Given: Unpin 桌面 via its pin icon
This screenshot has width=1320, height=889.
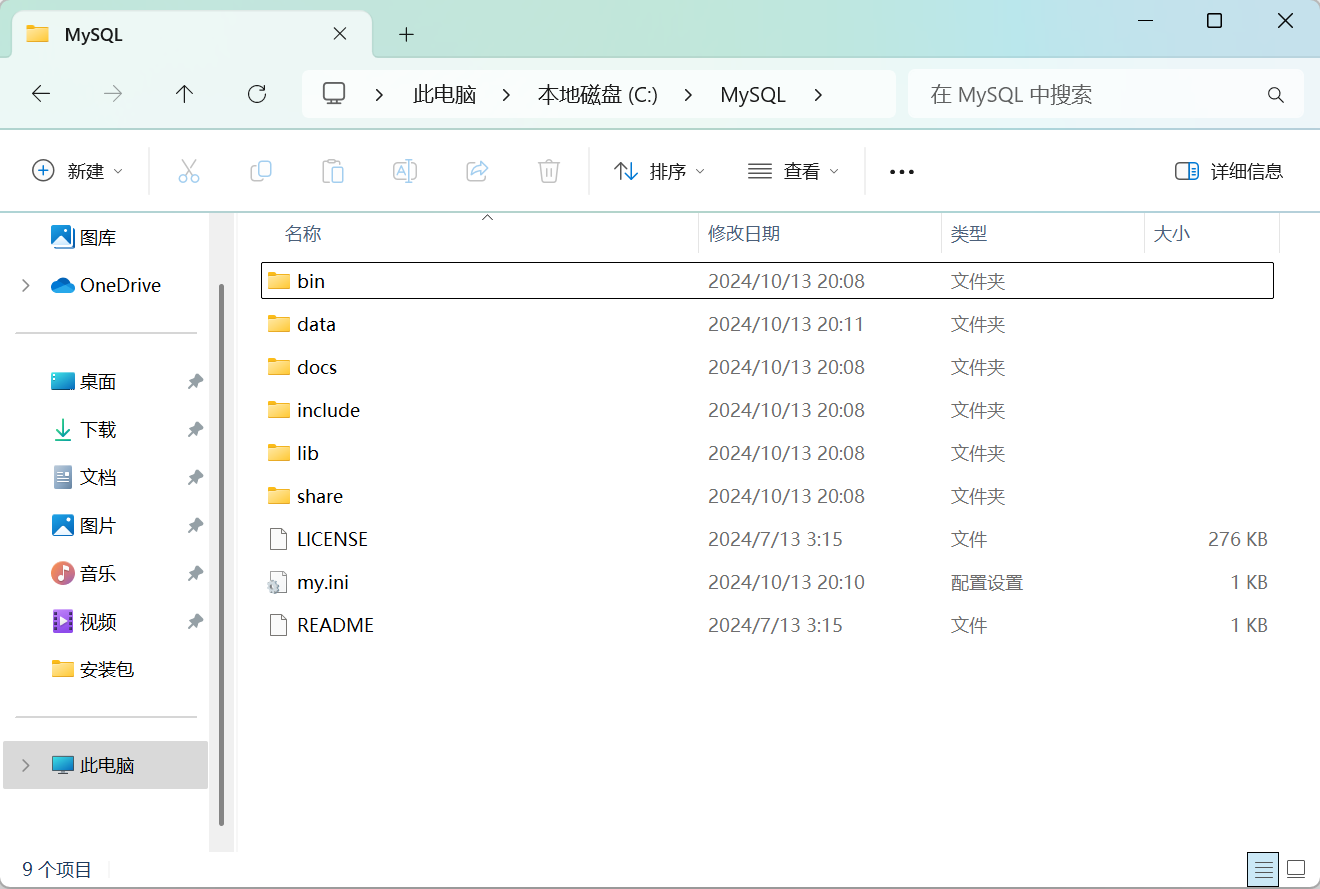Looking at the screenshot, I should [x=195, y=382].
